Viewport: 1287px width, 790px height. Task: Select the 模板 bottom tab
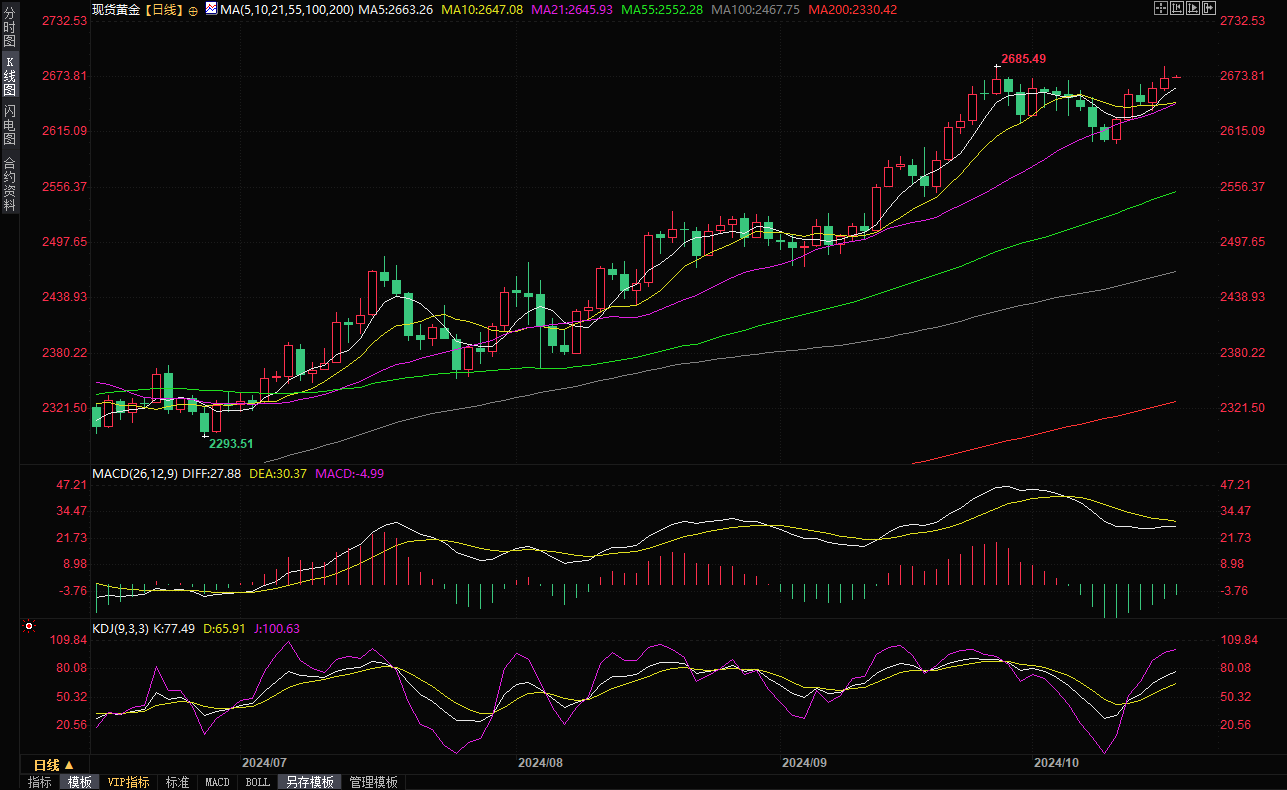coord(79,782)
